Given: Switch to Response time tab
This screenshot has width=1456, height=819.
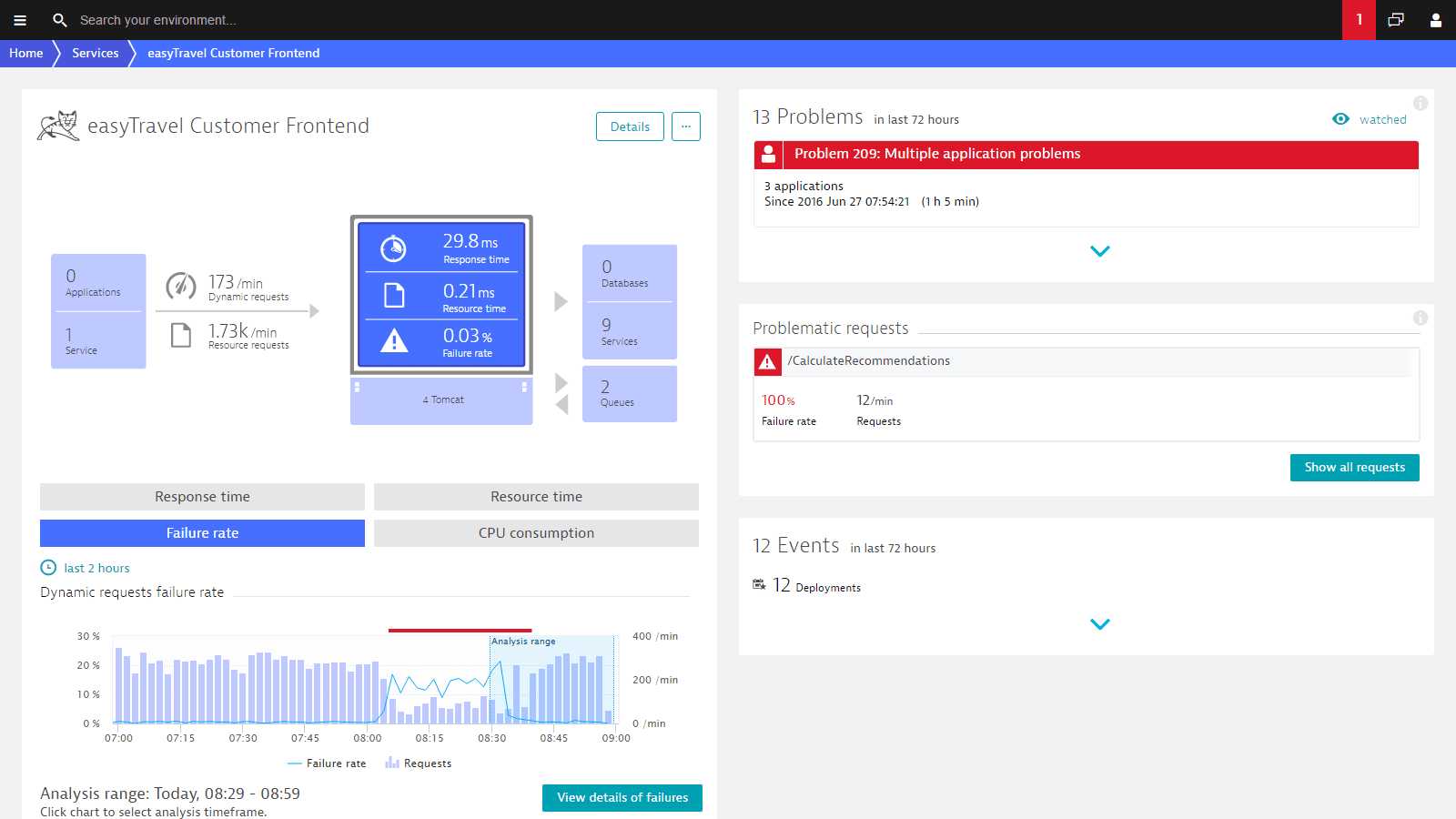Looking at the screenshot, I should click(202, 497).
